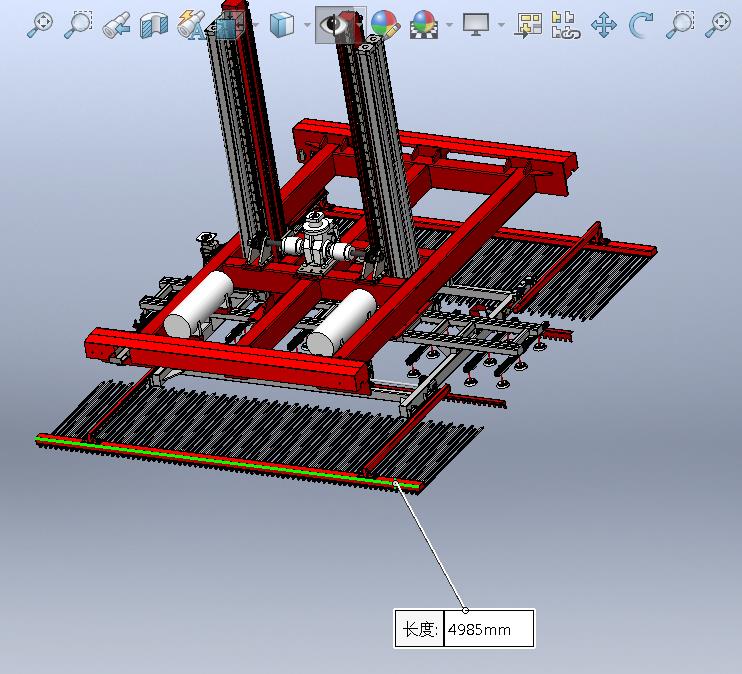The image size is (742, 674).
Task: Open the View Settings dropdown arrow
Action: 502,25
